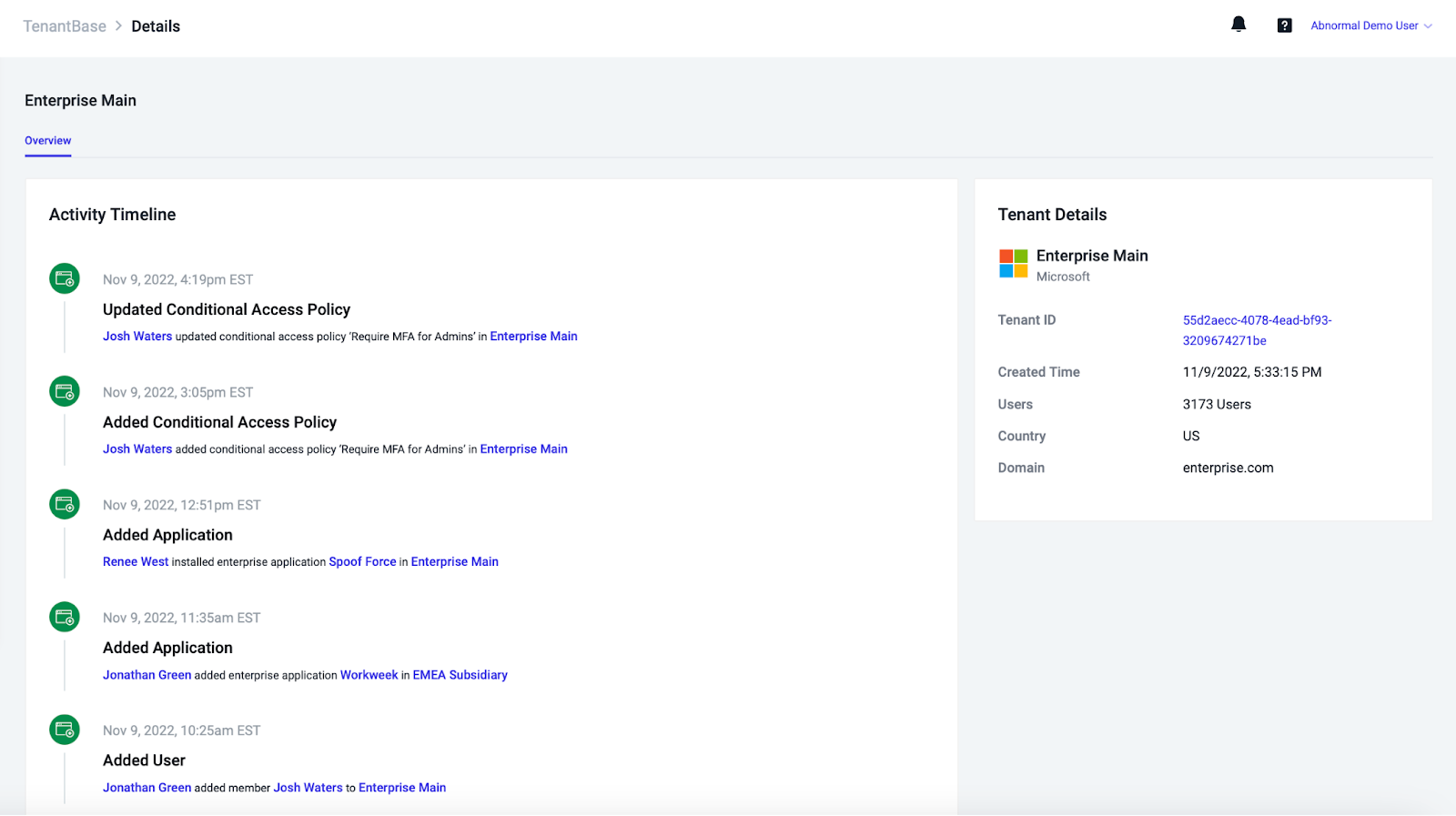This screenshot has height=816, width=1456.
Task: Open the Workweek application link
Action: click(369, 675)
